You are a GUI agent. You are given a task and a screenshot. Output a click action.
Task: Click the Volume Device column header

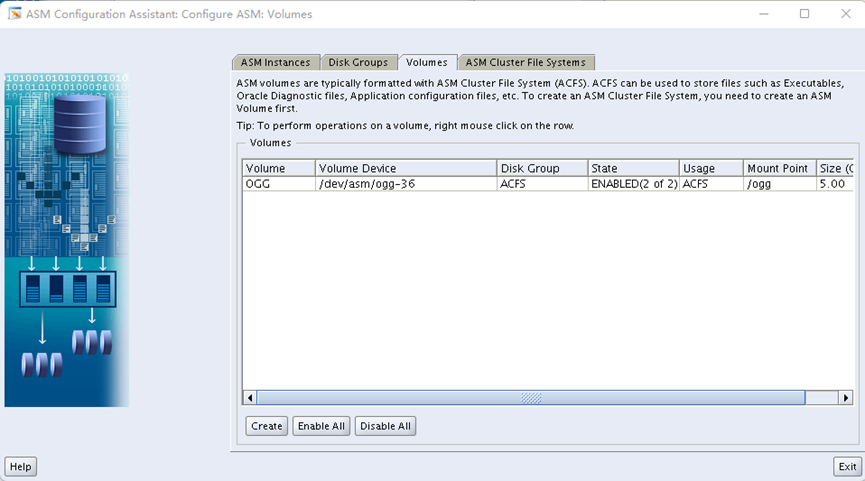pos(406,168)
